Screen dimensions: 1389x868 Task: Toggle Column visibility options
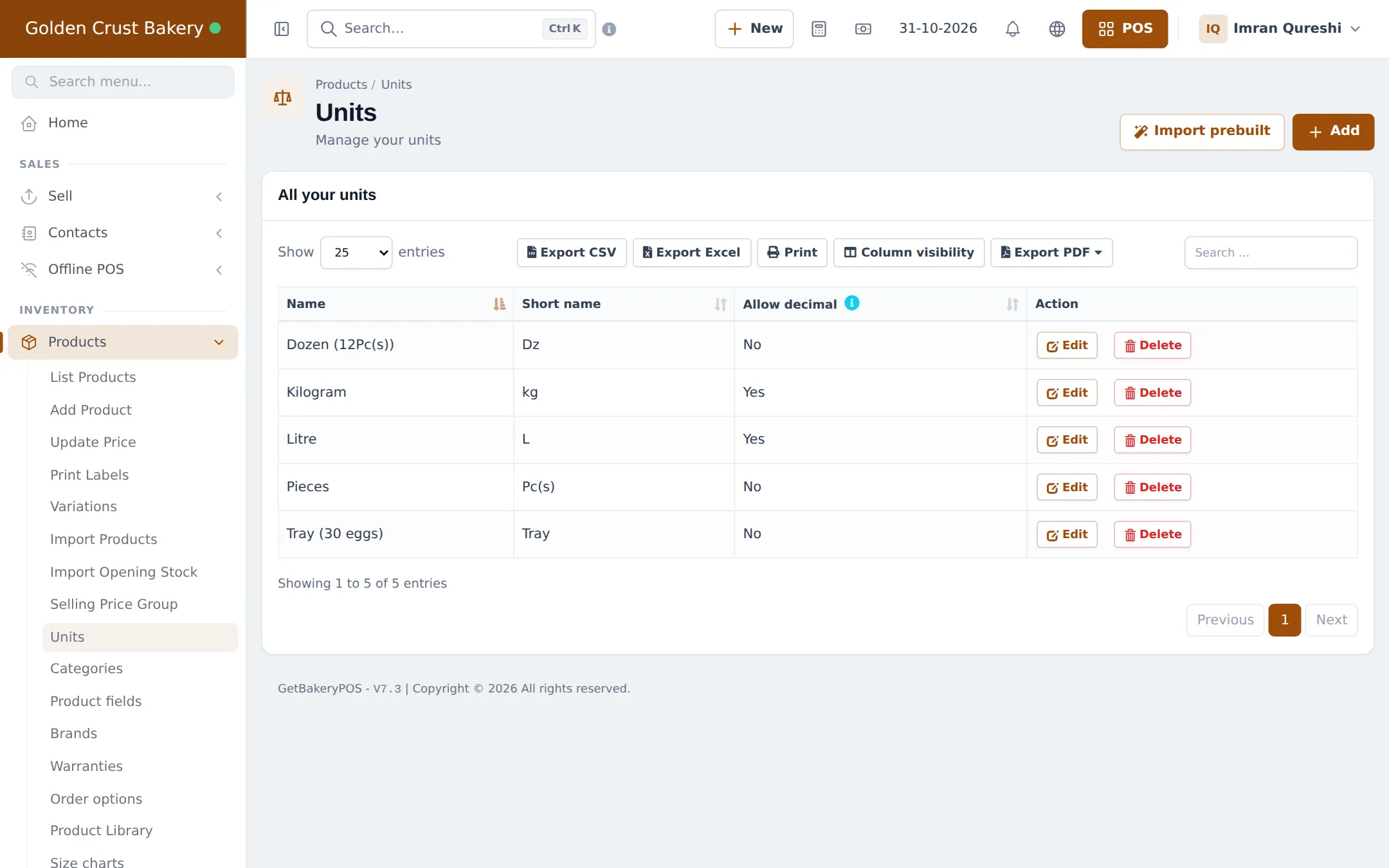[x=909, y=253]
